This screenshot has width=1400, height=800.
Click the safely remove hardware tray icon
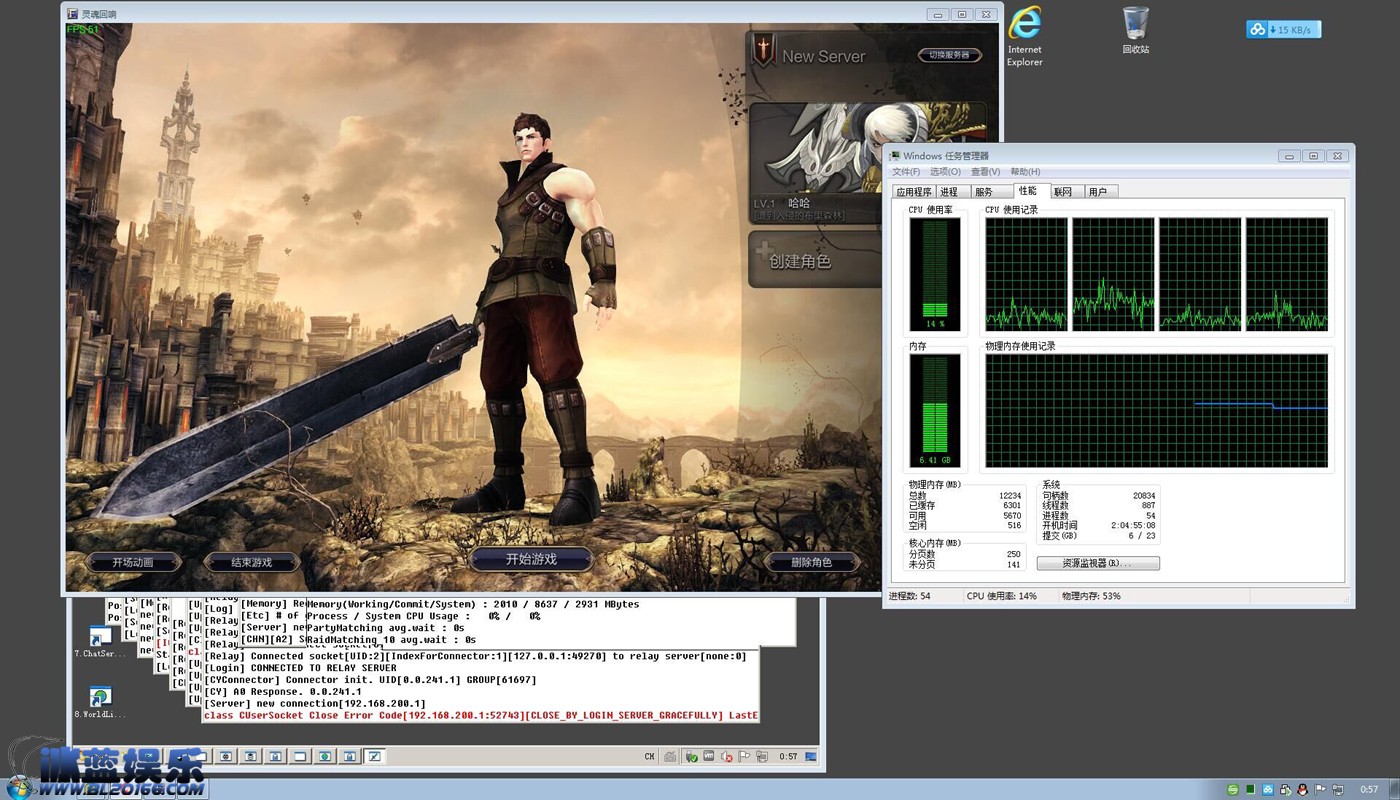[1285, 789]
